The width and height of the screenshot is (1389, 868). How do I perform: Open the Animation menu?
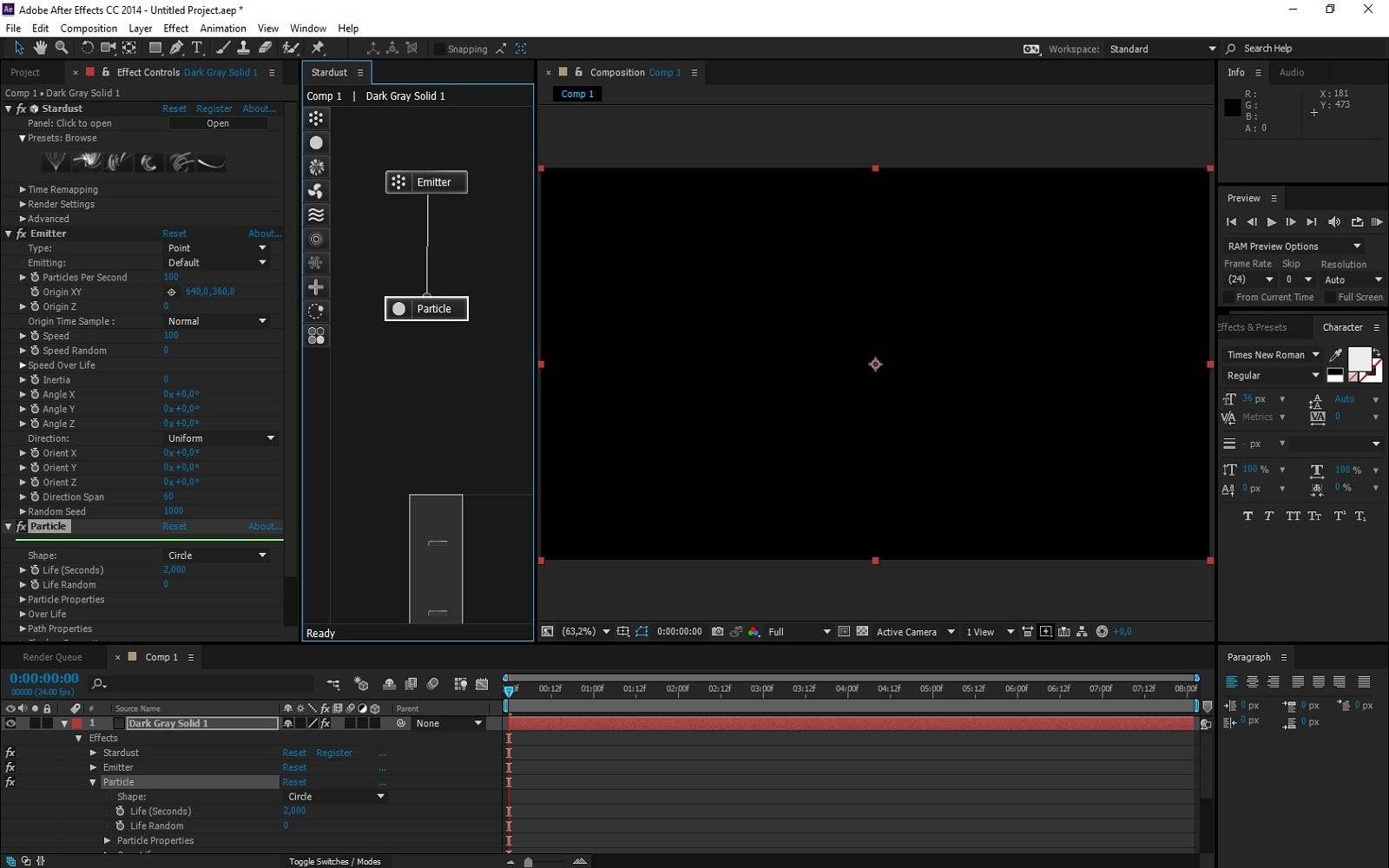[x=223, y=29]
